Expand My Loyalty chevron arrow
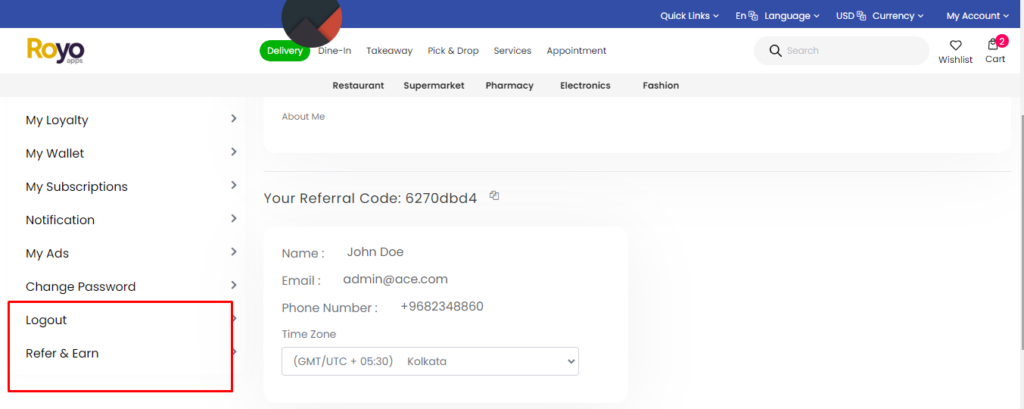This screenshot has height=409, width=1024. 233,119
